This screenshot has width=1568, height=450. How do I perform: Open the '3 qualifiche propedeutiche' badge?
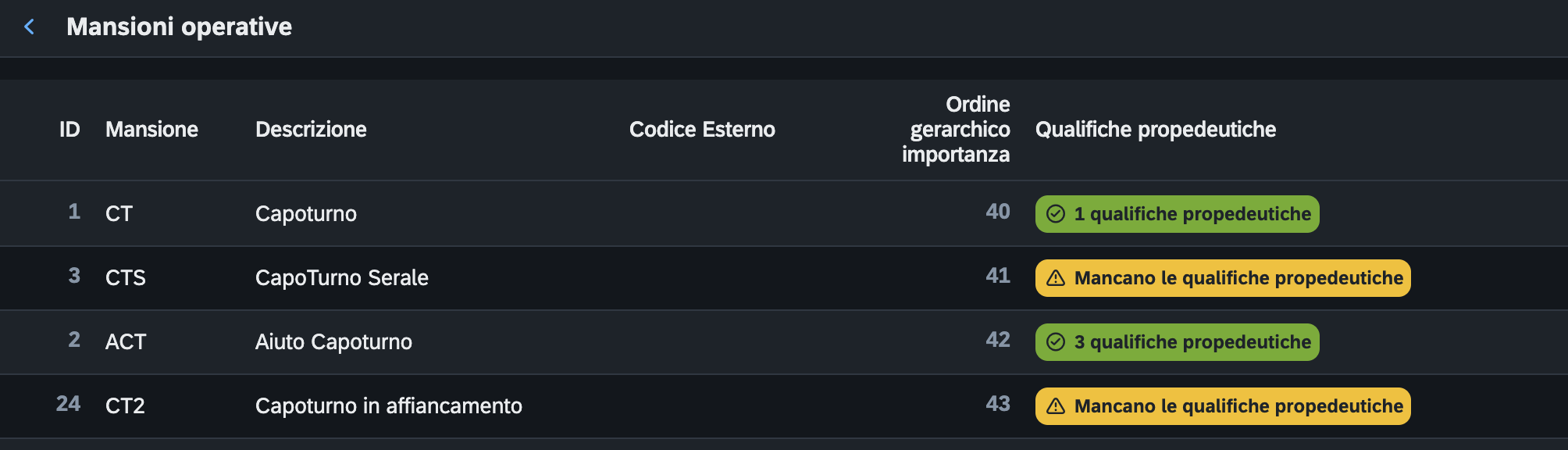pos(1178,342)
